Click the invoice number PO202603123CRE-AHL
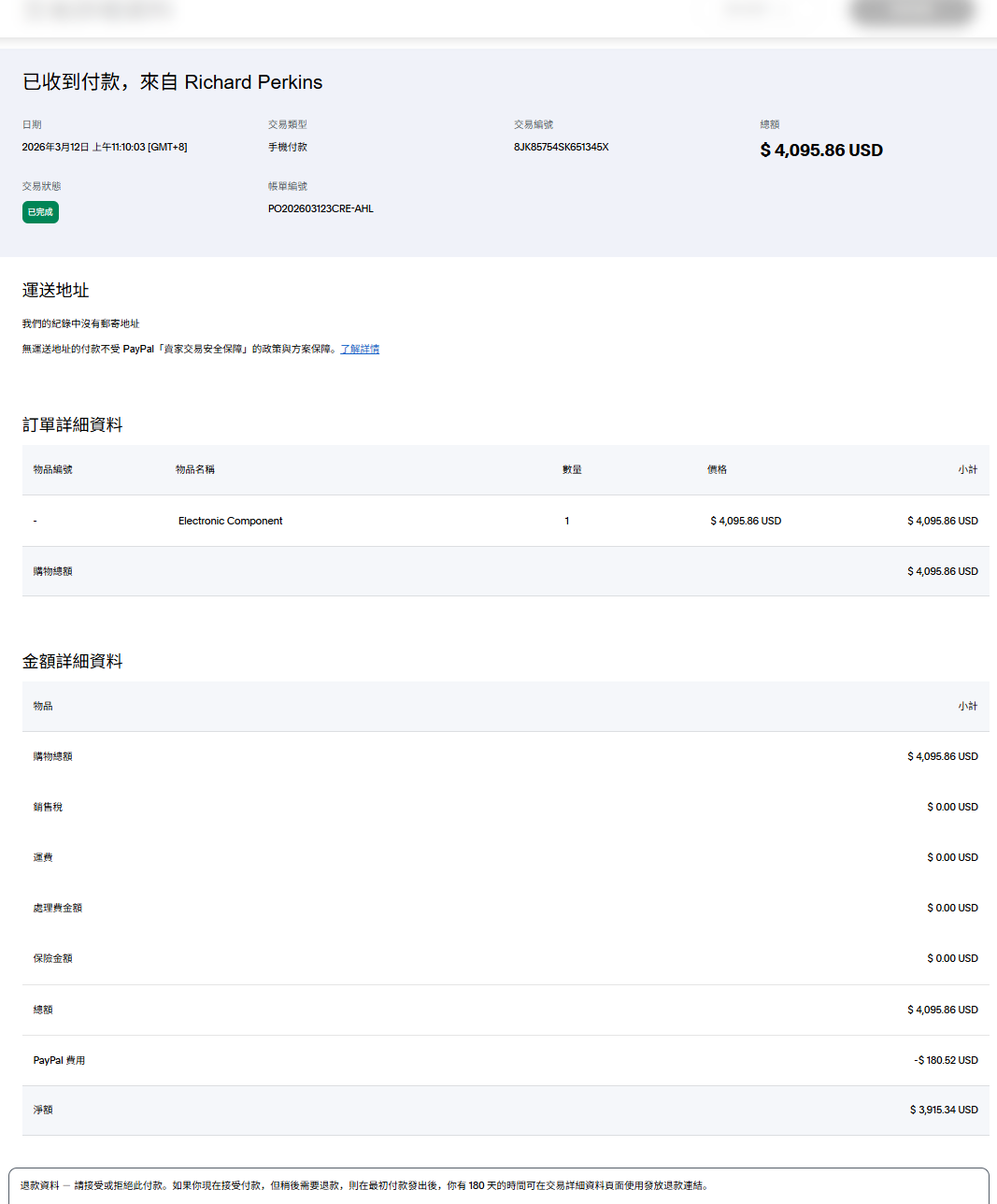Screen dimensions: 997x1204 click(x=320, y=208)
